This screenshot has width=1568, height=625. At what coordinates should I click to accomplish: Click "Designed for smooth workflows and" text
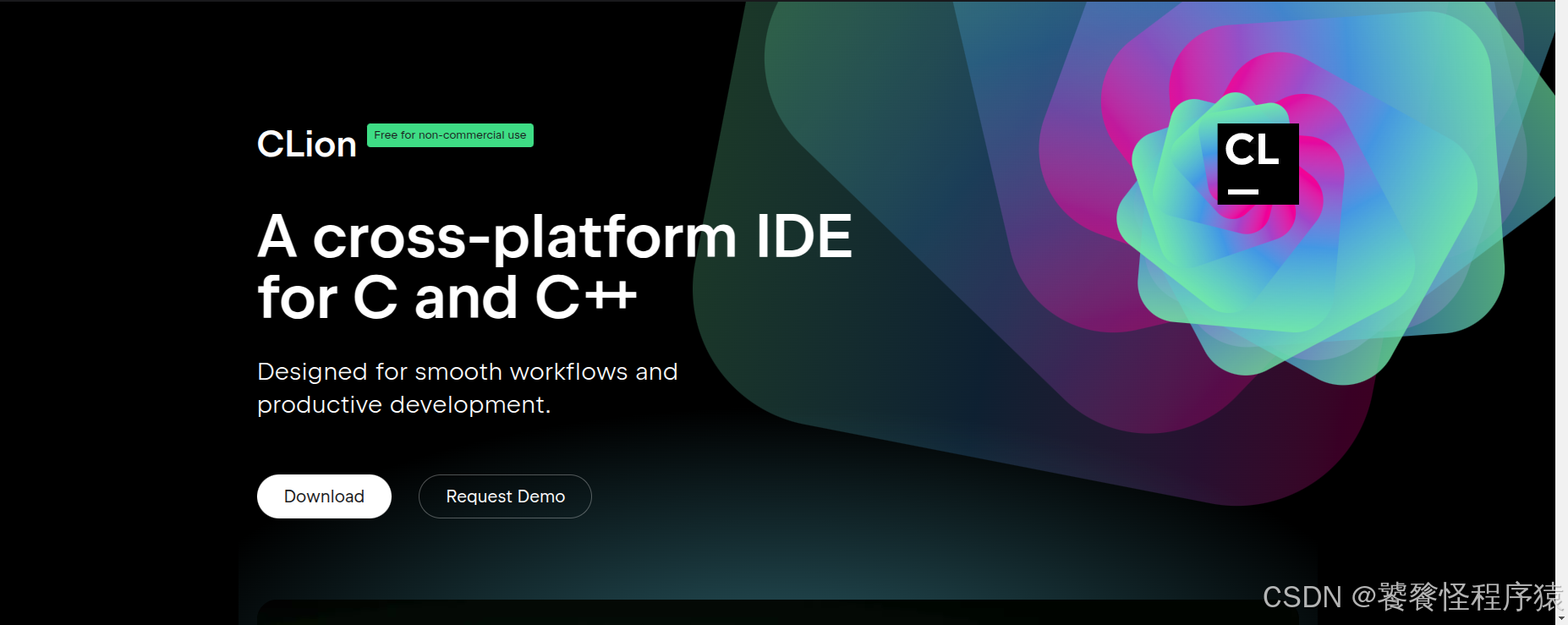[x=468, y=371]
